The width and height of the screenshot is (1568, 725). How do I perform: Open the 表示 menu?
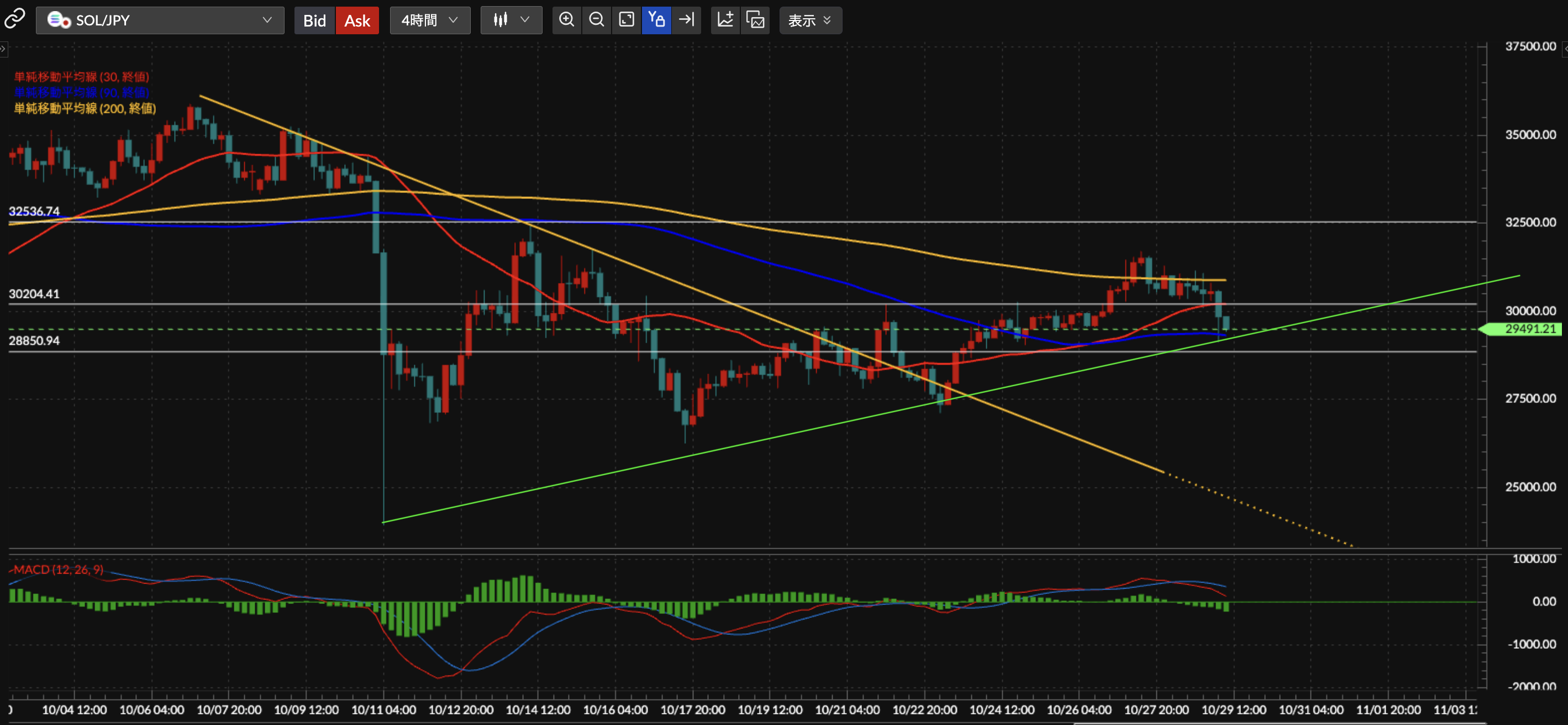click(810, 20)
